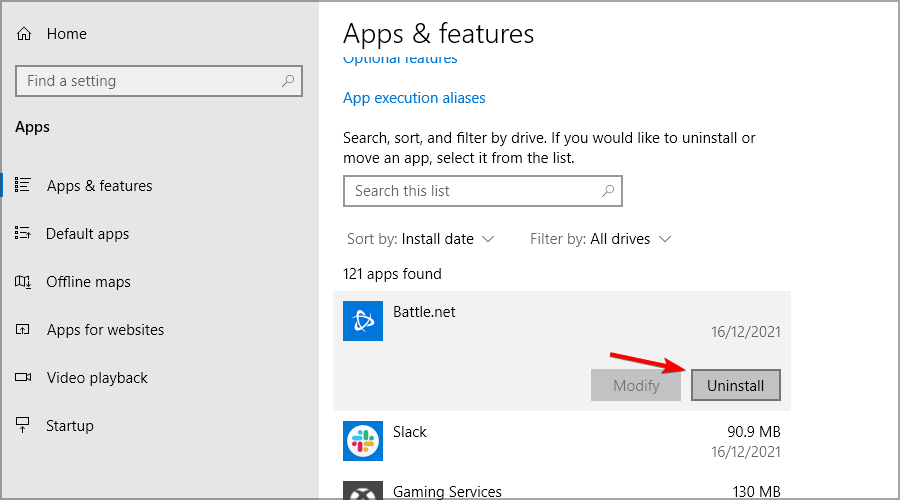Click the Apps for websites icon
This screenshot has height=500, width=900.
pyautogui.click(x=23, y=329)
